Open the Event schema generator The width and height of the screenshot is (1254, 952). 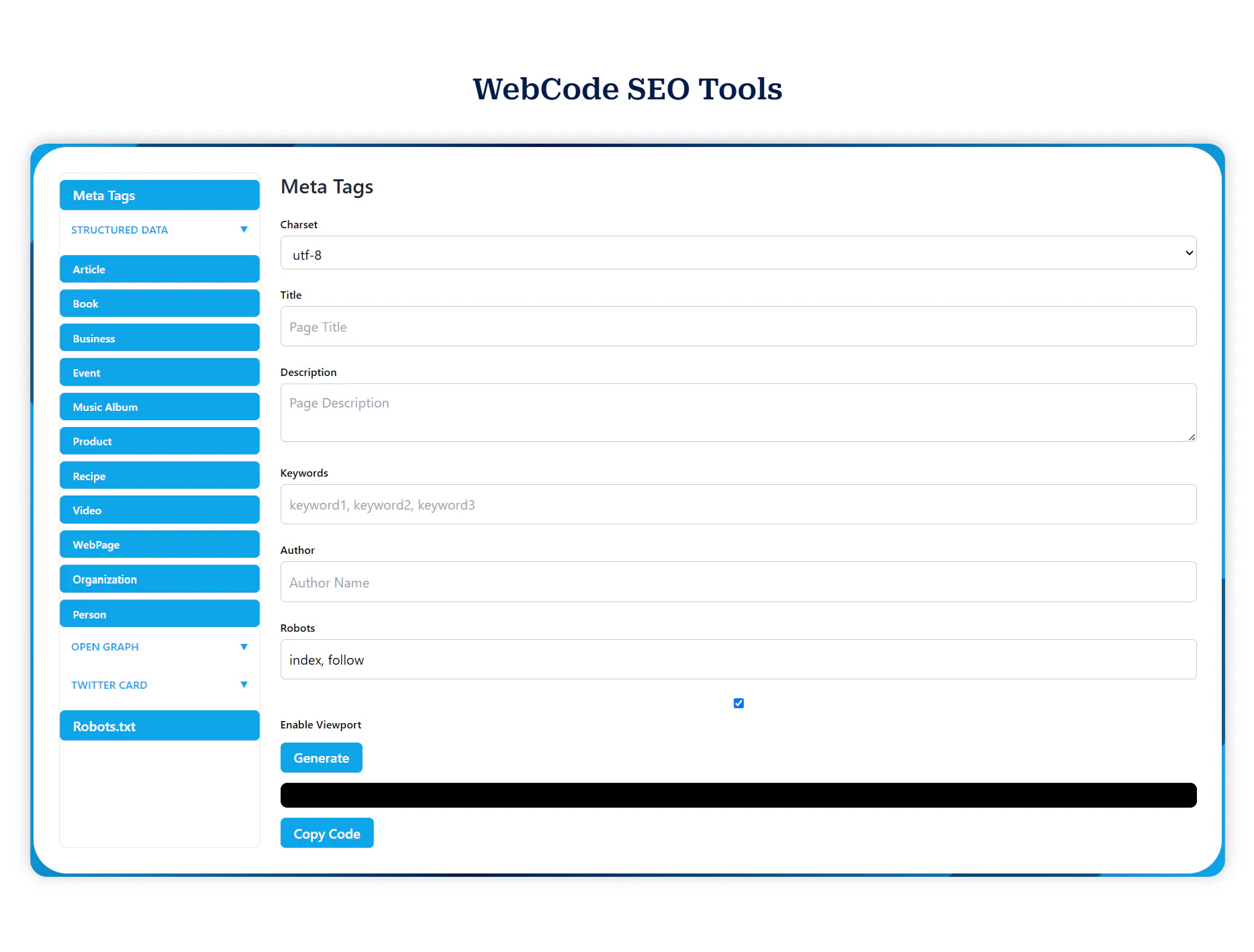(x=160, y=373)
